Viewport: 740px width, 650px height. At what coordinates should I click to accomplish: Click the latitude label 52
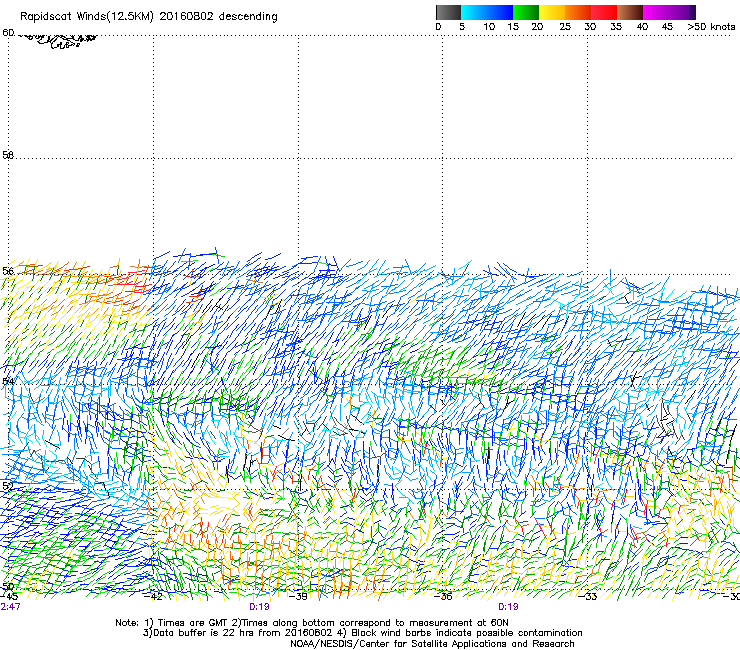point(8,486)
